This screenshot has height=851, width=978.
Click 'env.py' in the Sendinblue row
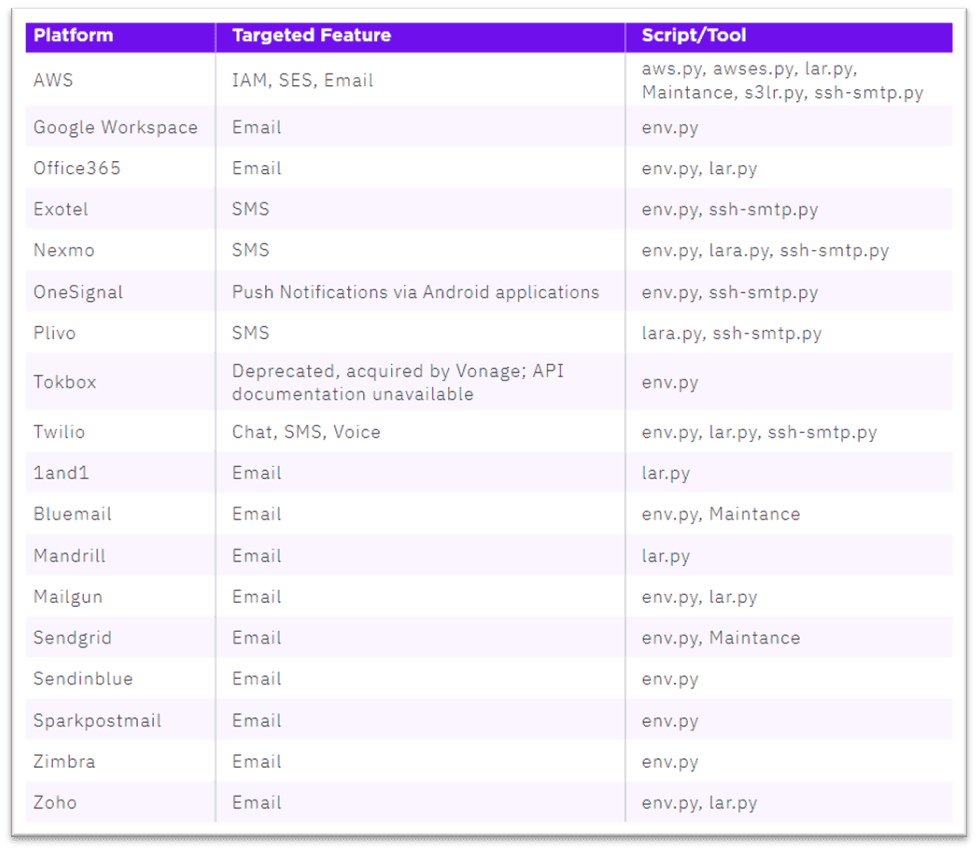point(670,679)
